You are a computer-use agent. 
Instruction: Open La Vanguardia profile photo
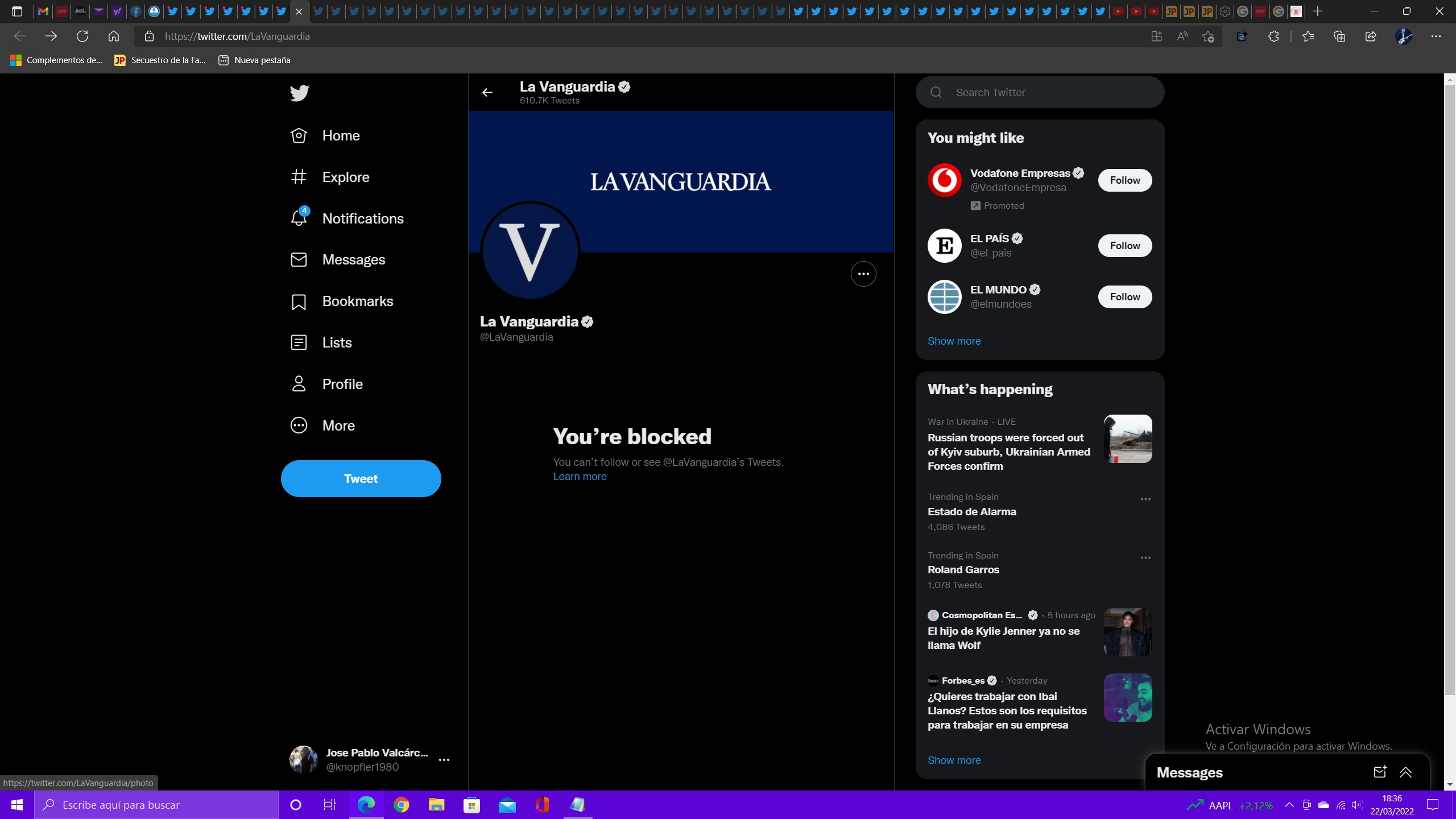[x=531, y=250]
